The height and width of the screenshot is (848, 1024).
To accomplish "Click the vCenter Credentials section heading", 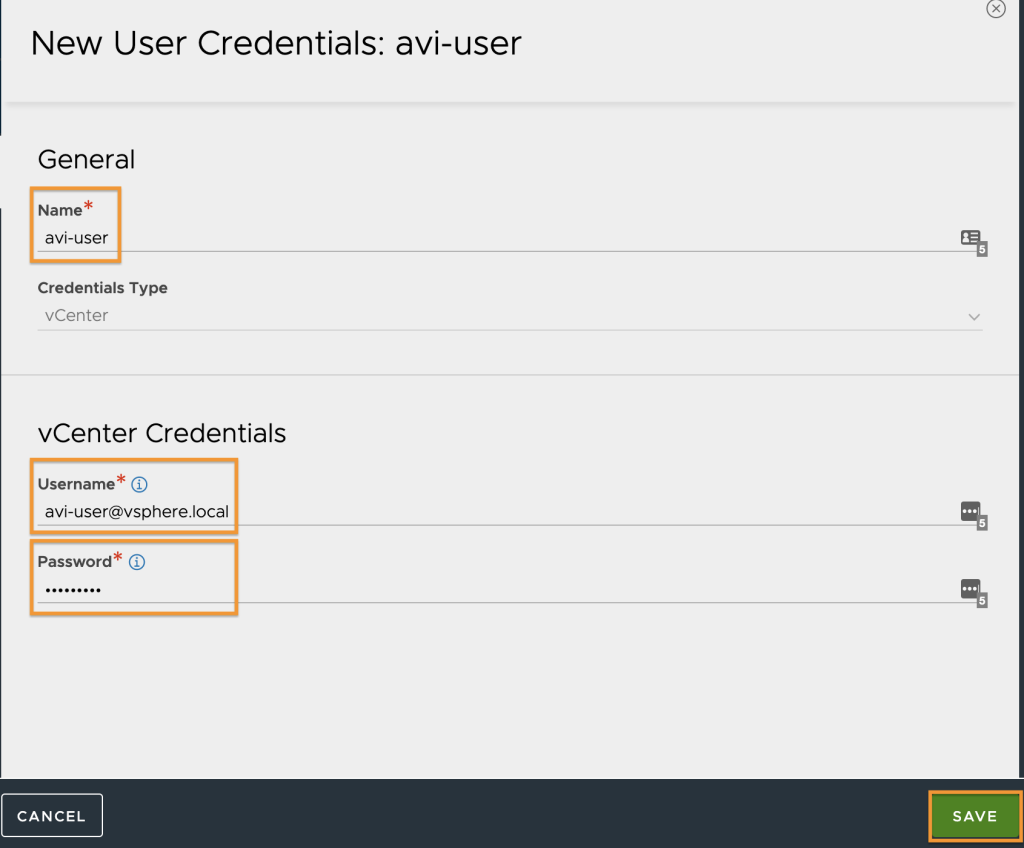I will [x=162, y=433].
